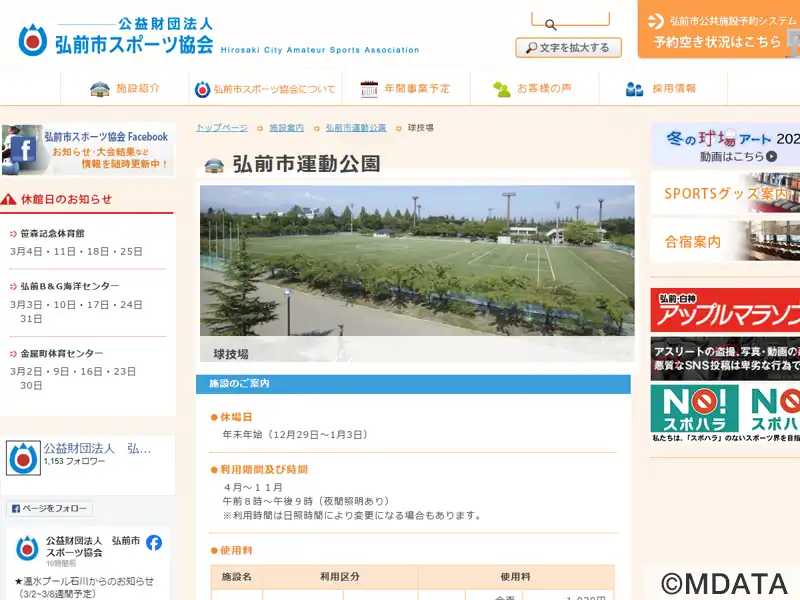This screenshot has height=600, width=800.
Task: Click the association emblem in Facebook widget
Action: click(23, 458)
